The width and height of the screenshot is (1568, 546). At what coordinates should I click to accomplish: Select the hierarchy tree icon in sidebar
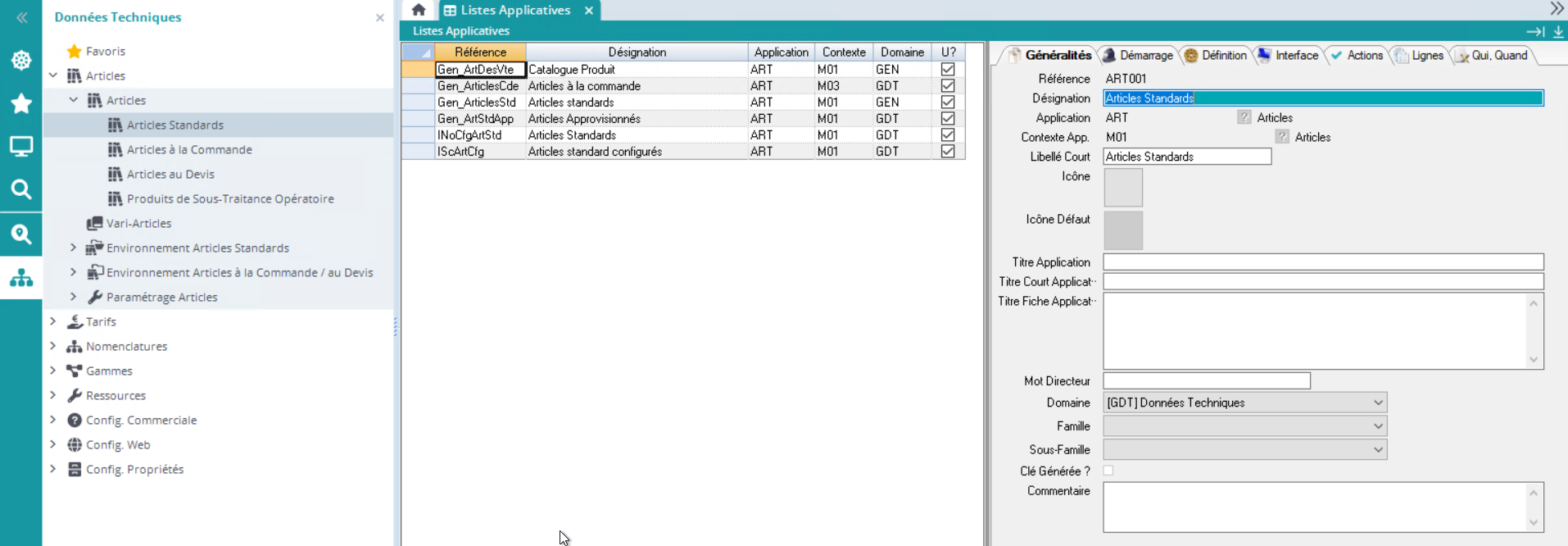[x=21, y=278]
